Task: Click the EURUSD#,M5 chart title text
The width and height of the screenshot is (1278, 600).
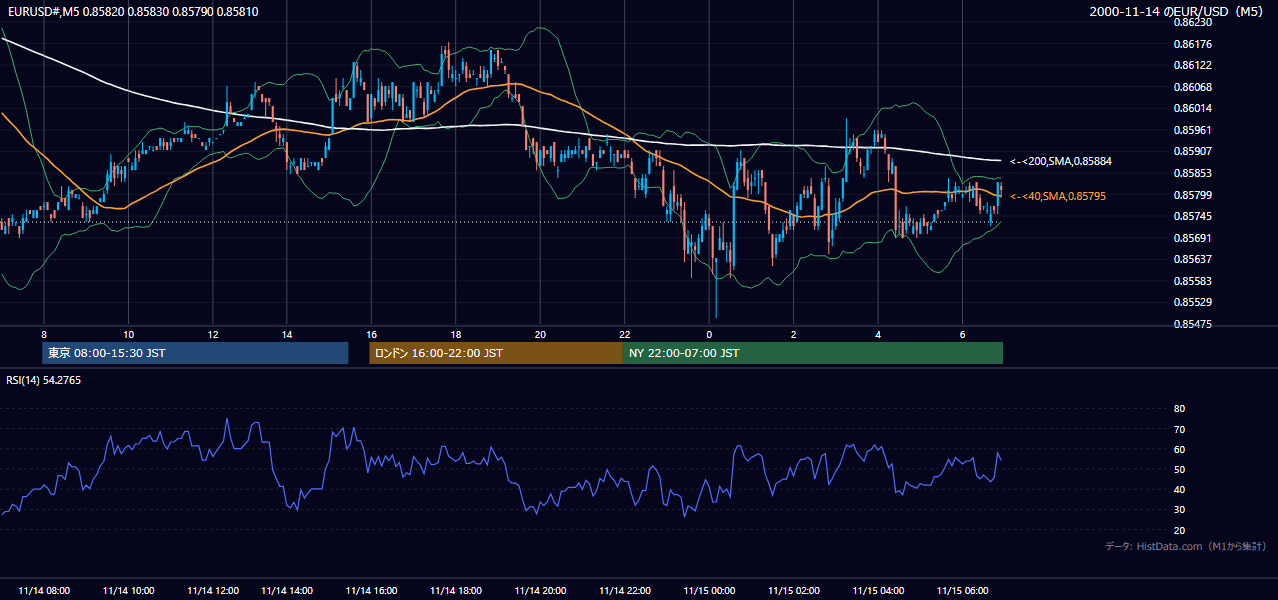Action: [x=132, y=11]
